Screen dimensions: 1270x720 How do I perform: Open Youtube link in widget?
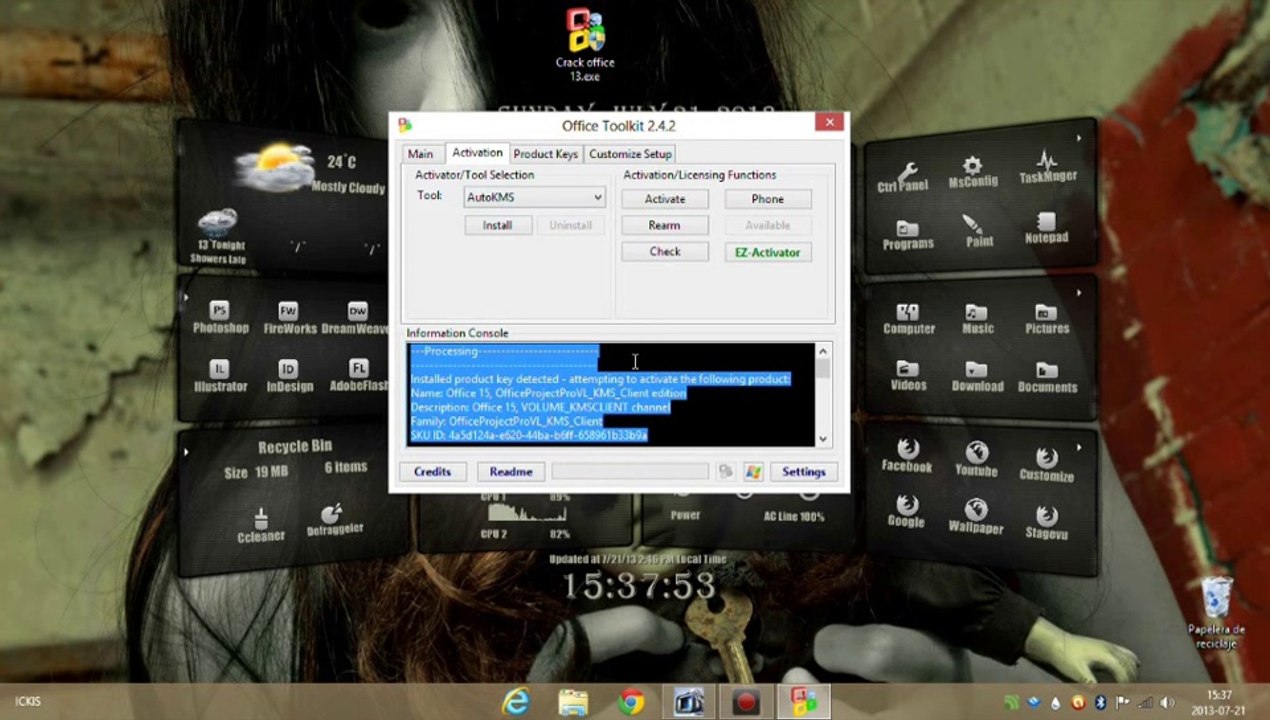(976, 459)
